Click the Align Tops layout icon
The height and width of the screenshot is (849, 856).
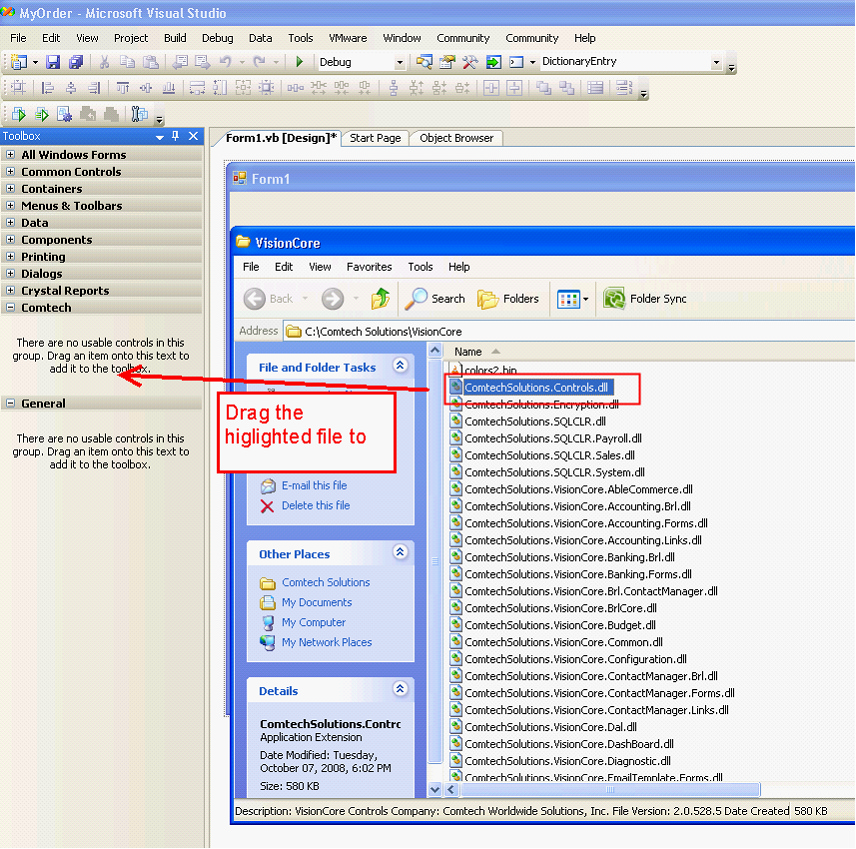(122, 88)
